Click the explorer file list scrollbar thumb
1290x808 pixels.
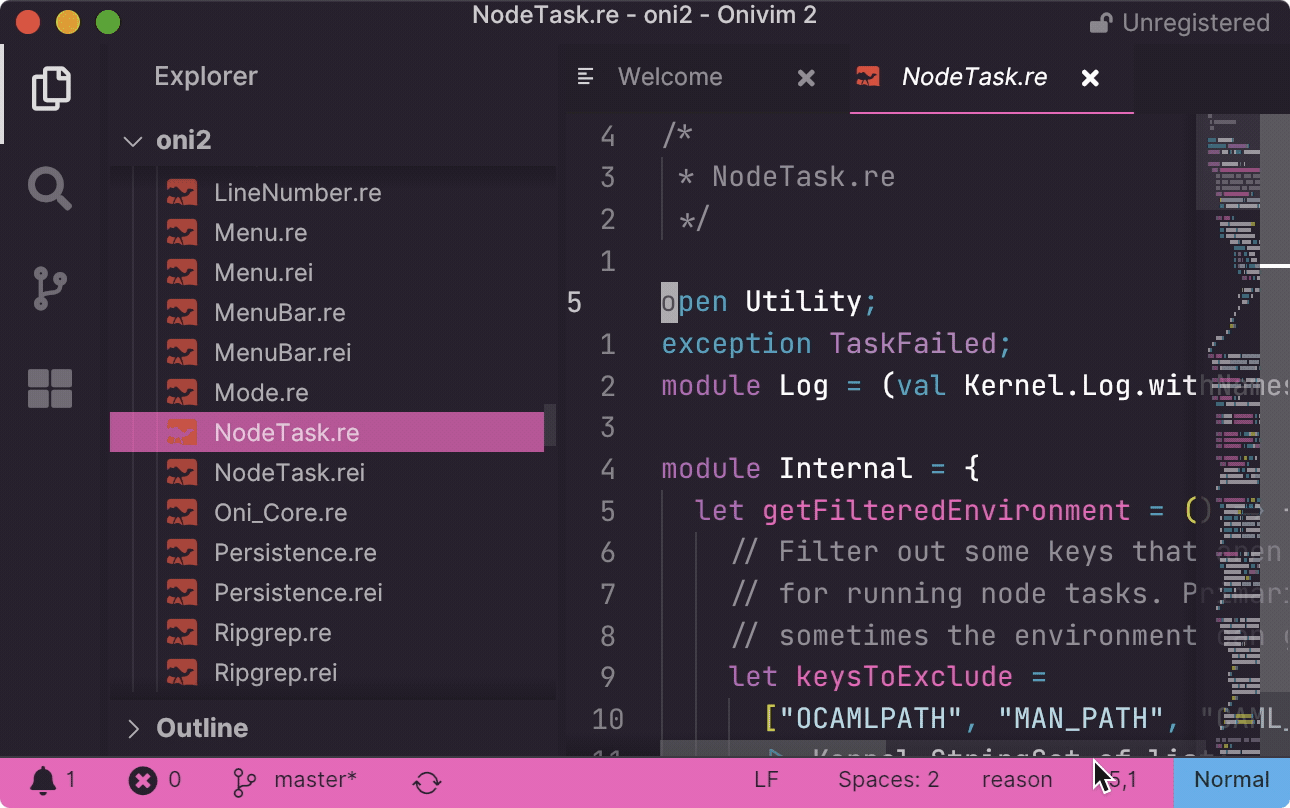click(549, 424)
